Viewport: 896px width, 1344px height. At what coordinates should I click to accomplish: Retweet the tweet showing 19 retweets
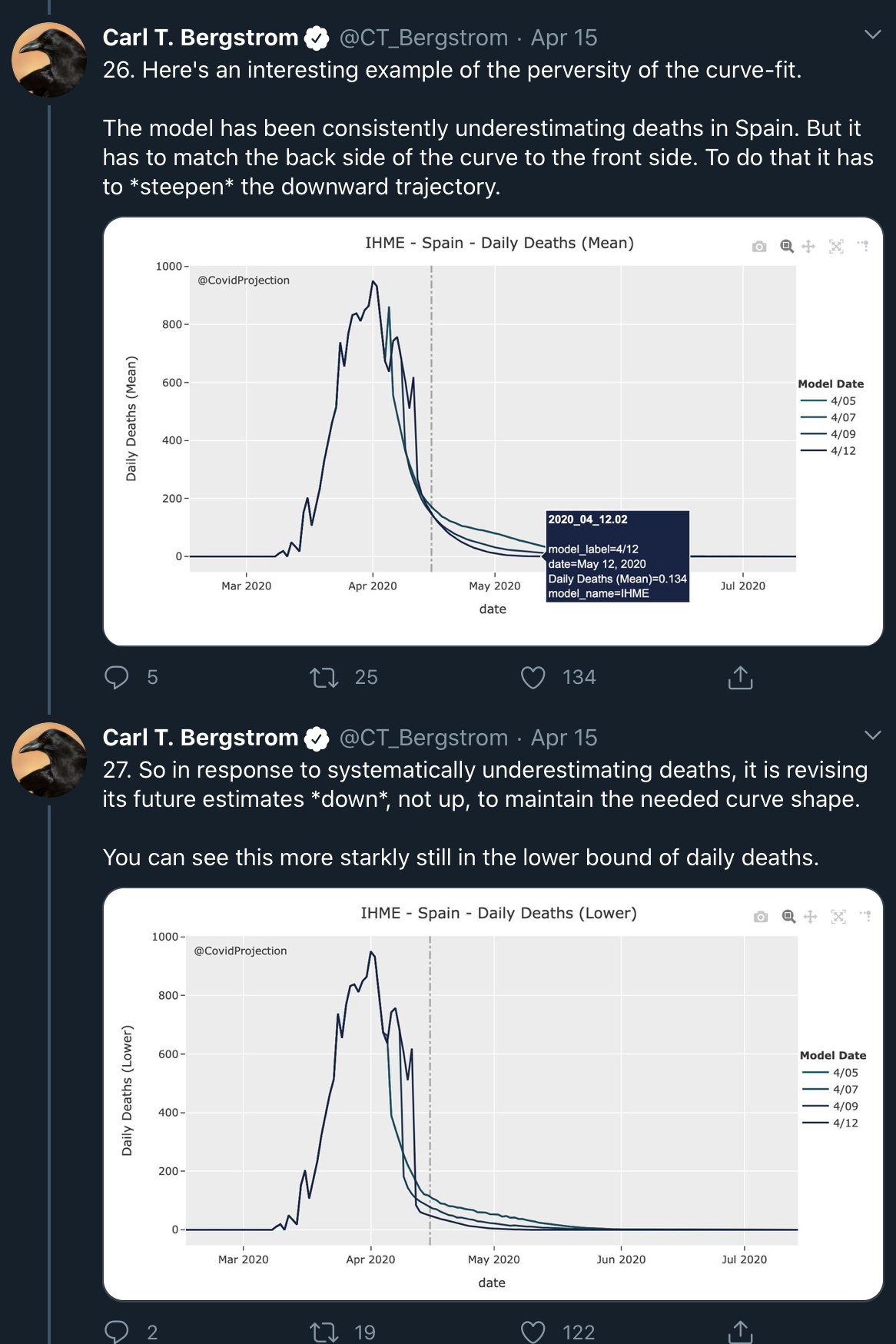324,1332
